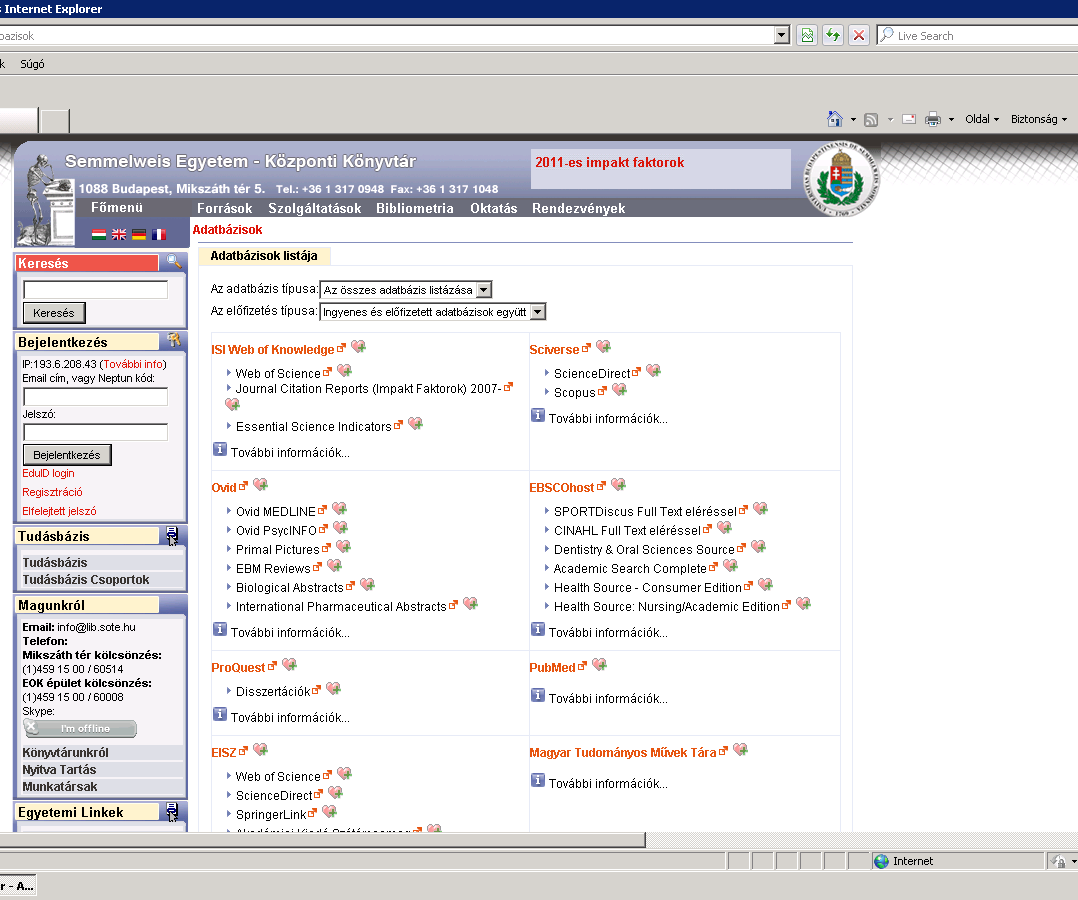Open the Elfelejtett jelszó link
The height and width of the screenshot is (900, 1078).
(59, 512)
